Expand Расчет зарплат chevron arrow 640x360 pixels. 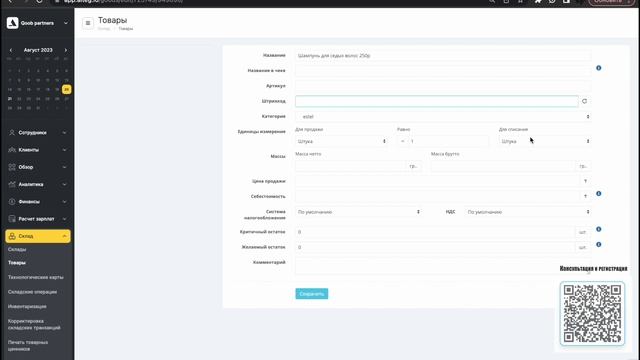tap(64, 219)
